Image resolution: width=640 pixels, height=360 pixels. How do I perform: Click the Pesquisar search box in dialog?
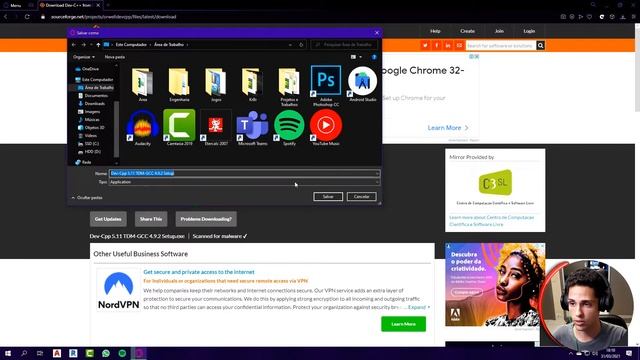344,44
